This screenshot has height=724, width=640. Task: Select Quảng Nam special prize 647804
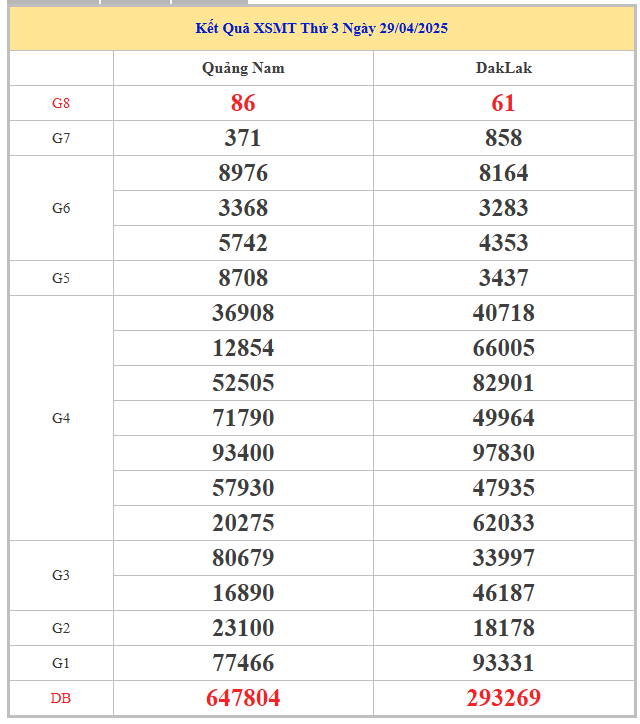(243, 698)
